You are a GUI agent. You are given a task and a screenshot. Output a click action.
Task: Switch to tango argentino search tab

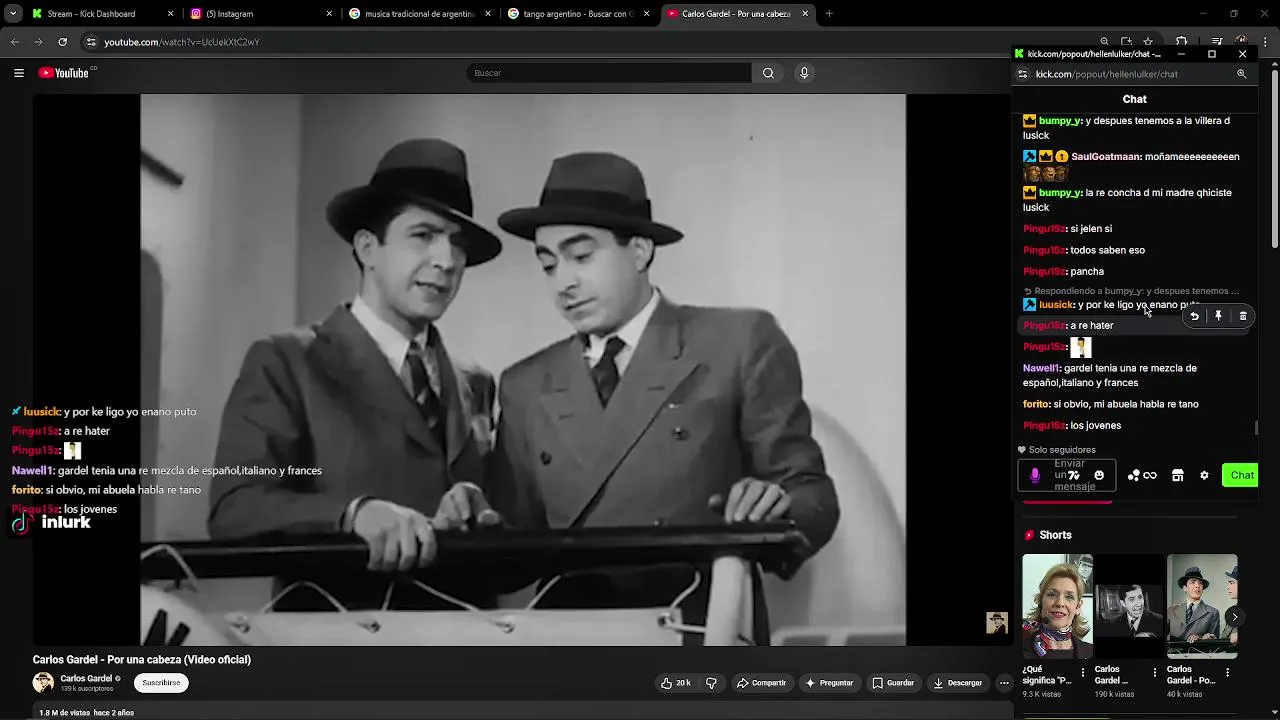(x=578, y=14)
